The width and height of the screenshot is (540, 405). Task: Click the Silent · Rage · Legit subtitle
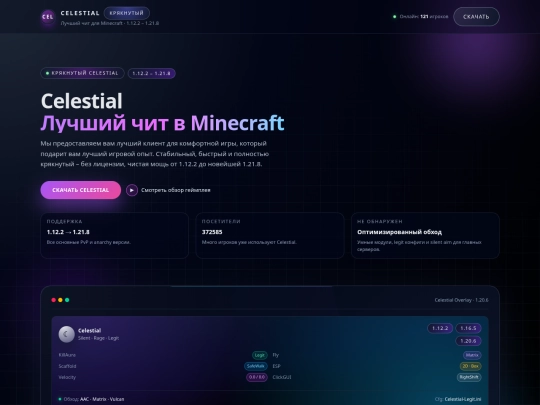pos(98,338)
